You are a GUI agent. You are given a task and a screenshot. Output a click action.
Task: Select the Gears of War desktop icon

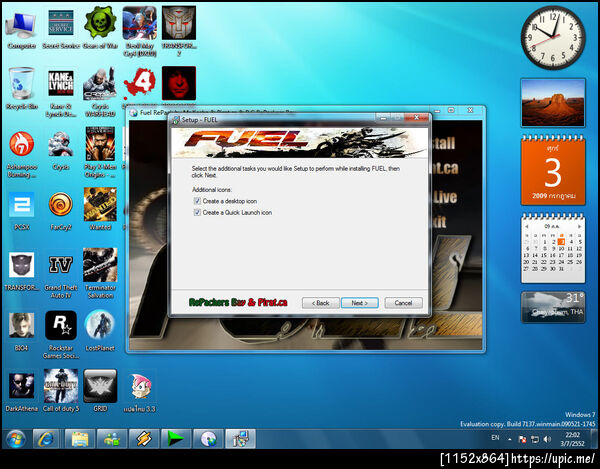(100, 29)
